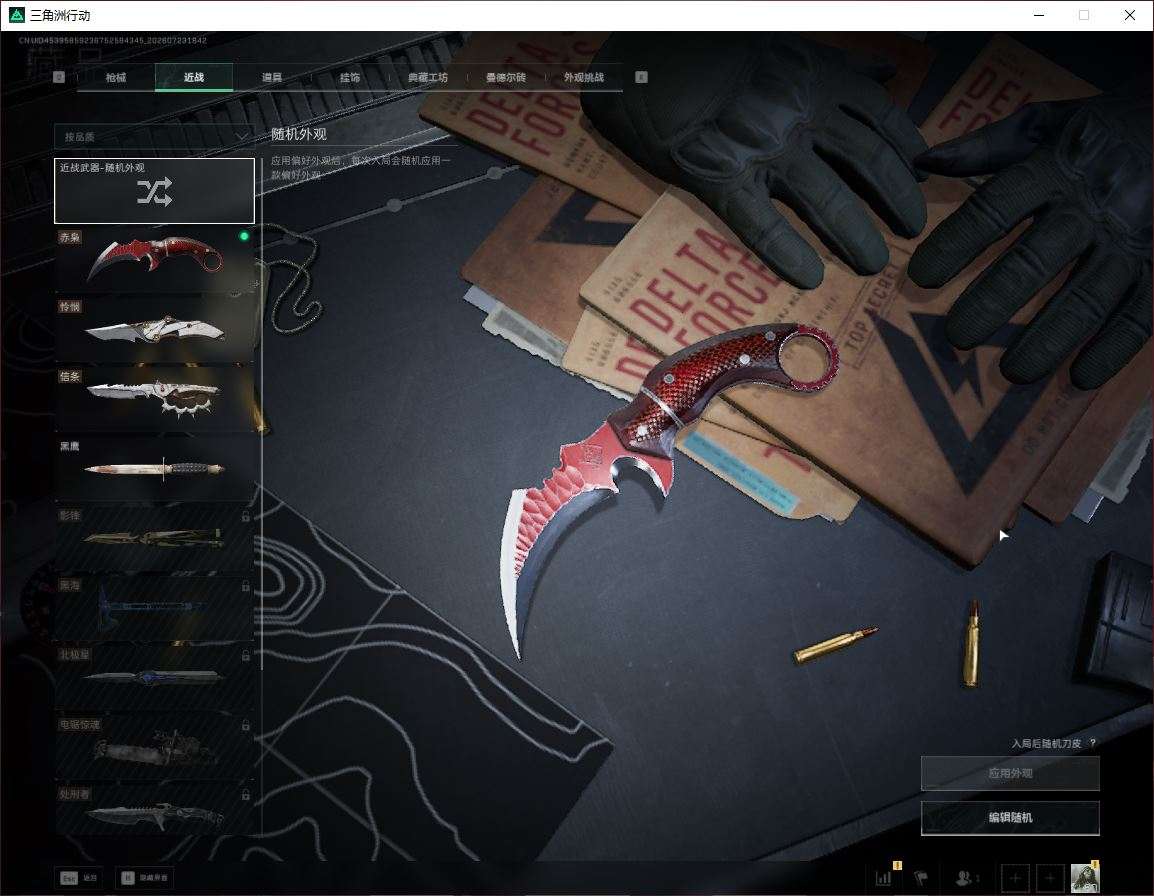This screenshot has height=896, width=1154.
Task: Minimize the 三角洲行动 window
Action: (1039, 15)
